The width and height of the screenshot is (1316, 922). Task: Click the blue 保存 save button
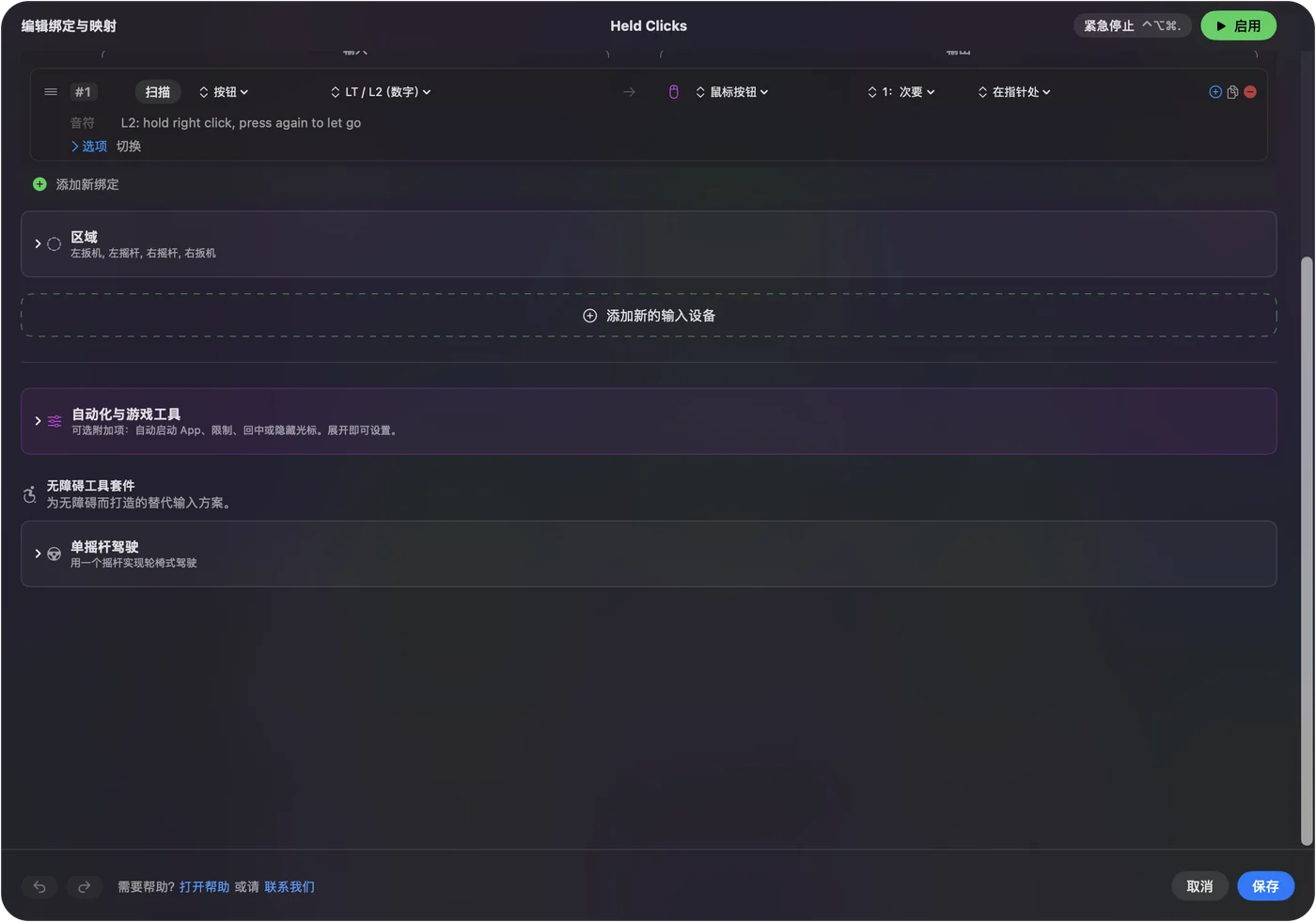[x=1265, y=886]
